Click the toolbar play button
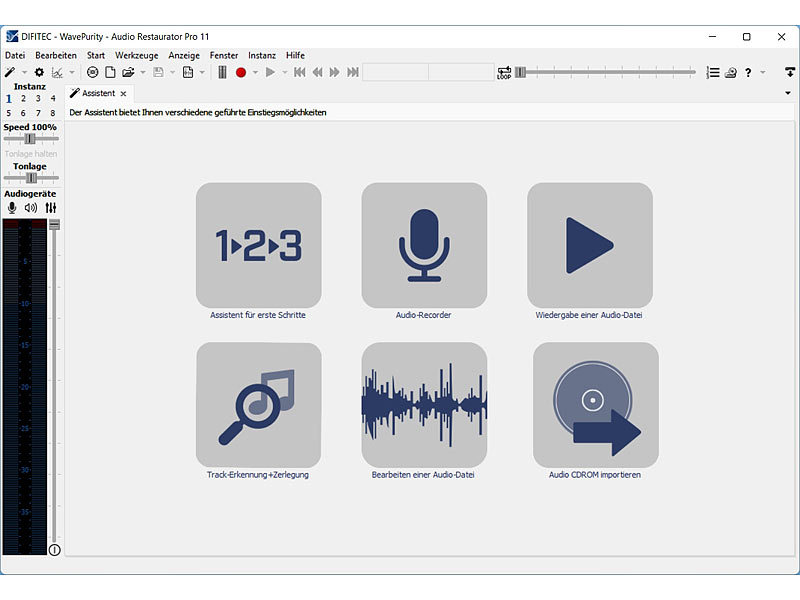The width and height of the screenshot is (800, 600). 270,72
